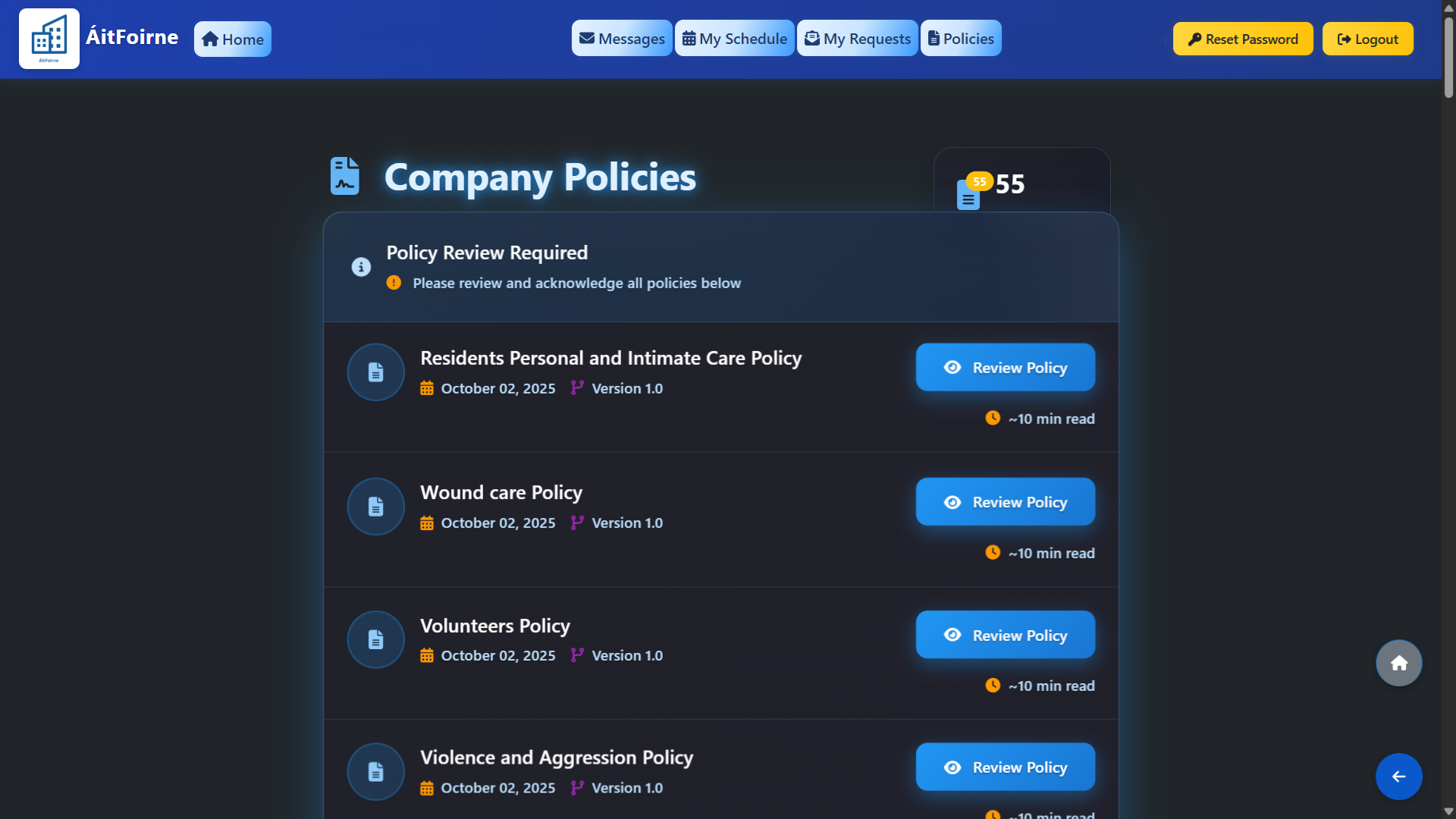Open the Messages tab
This screenshot has height=819, width=1456.
click(x=622, y=39)
